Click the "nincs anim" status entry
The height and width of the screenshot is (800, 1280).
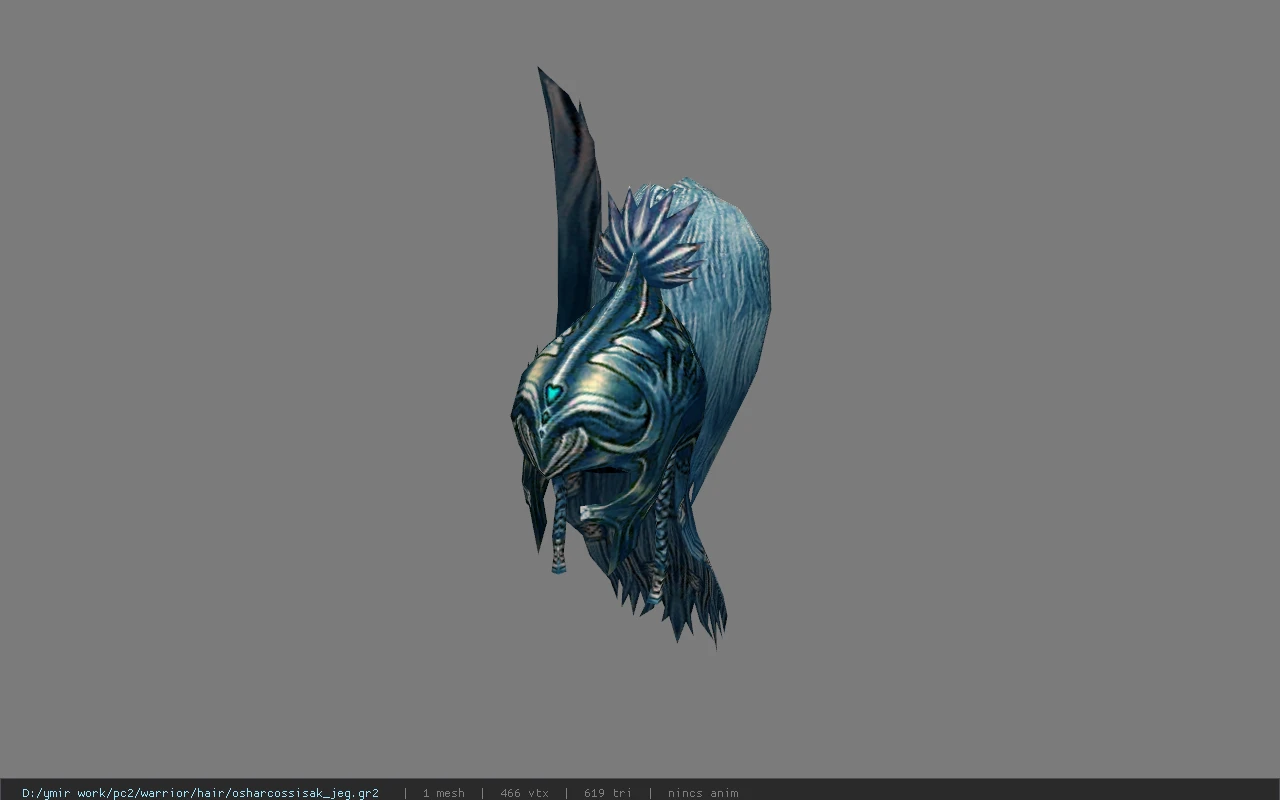[703, 793]
